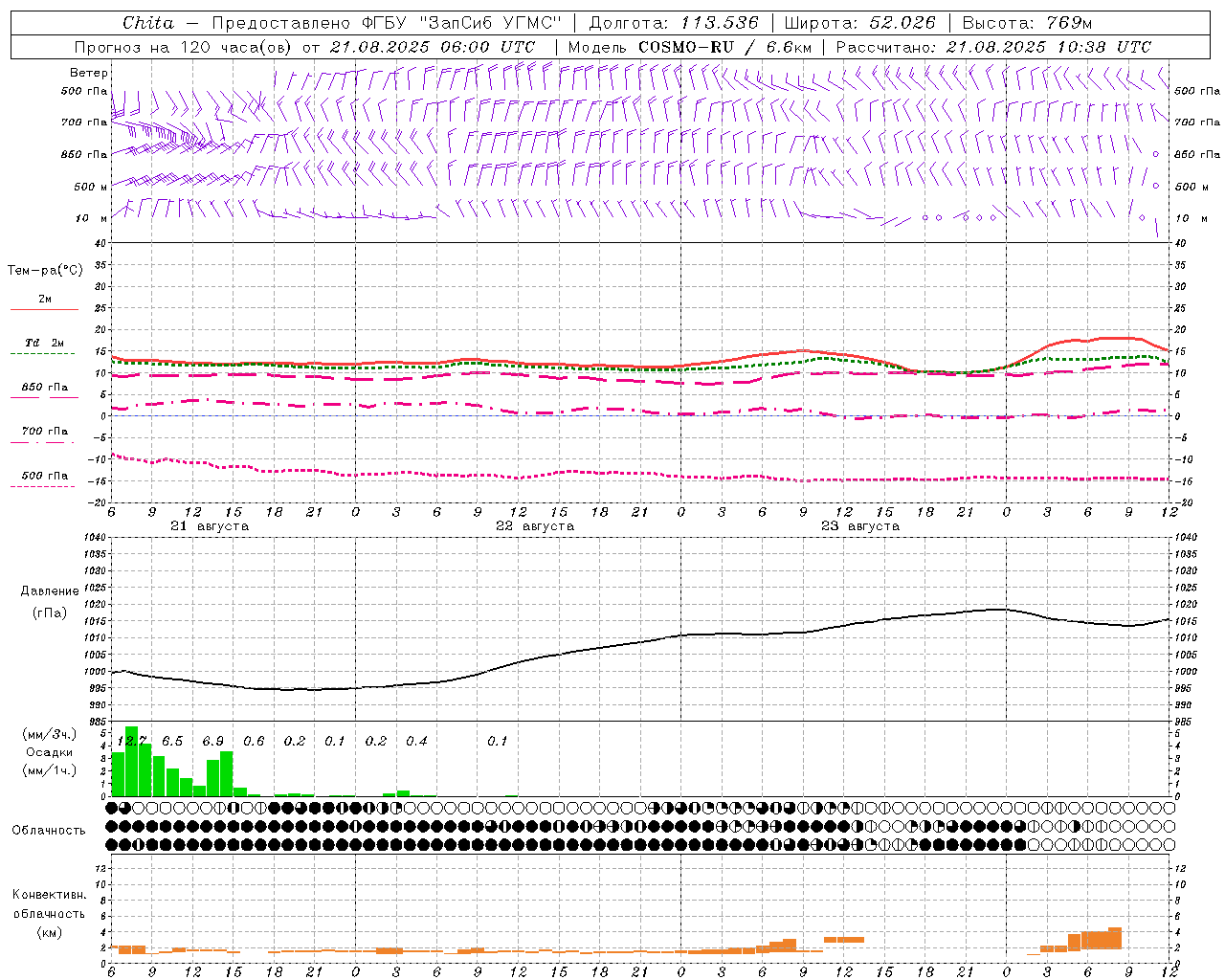The height and width of the screenshot is (980, 1225).
Task: Click the "(км)" unit under convective cloudiness
Action: coord(49,932)
